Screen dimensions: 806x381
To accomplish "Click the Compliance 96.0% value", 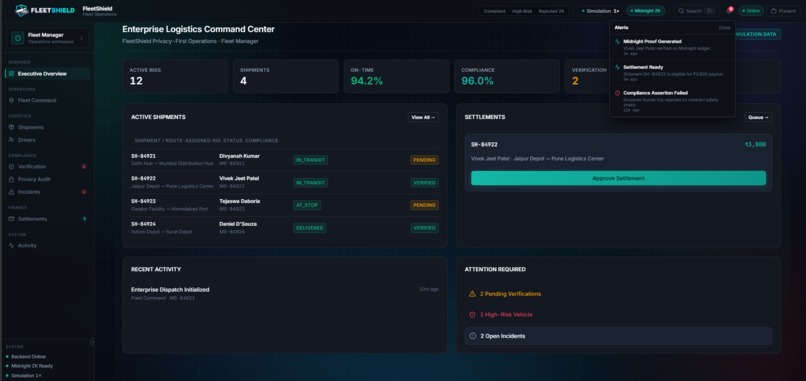I will click(478, 81).
